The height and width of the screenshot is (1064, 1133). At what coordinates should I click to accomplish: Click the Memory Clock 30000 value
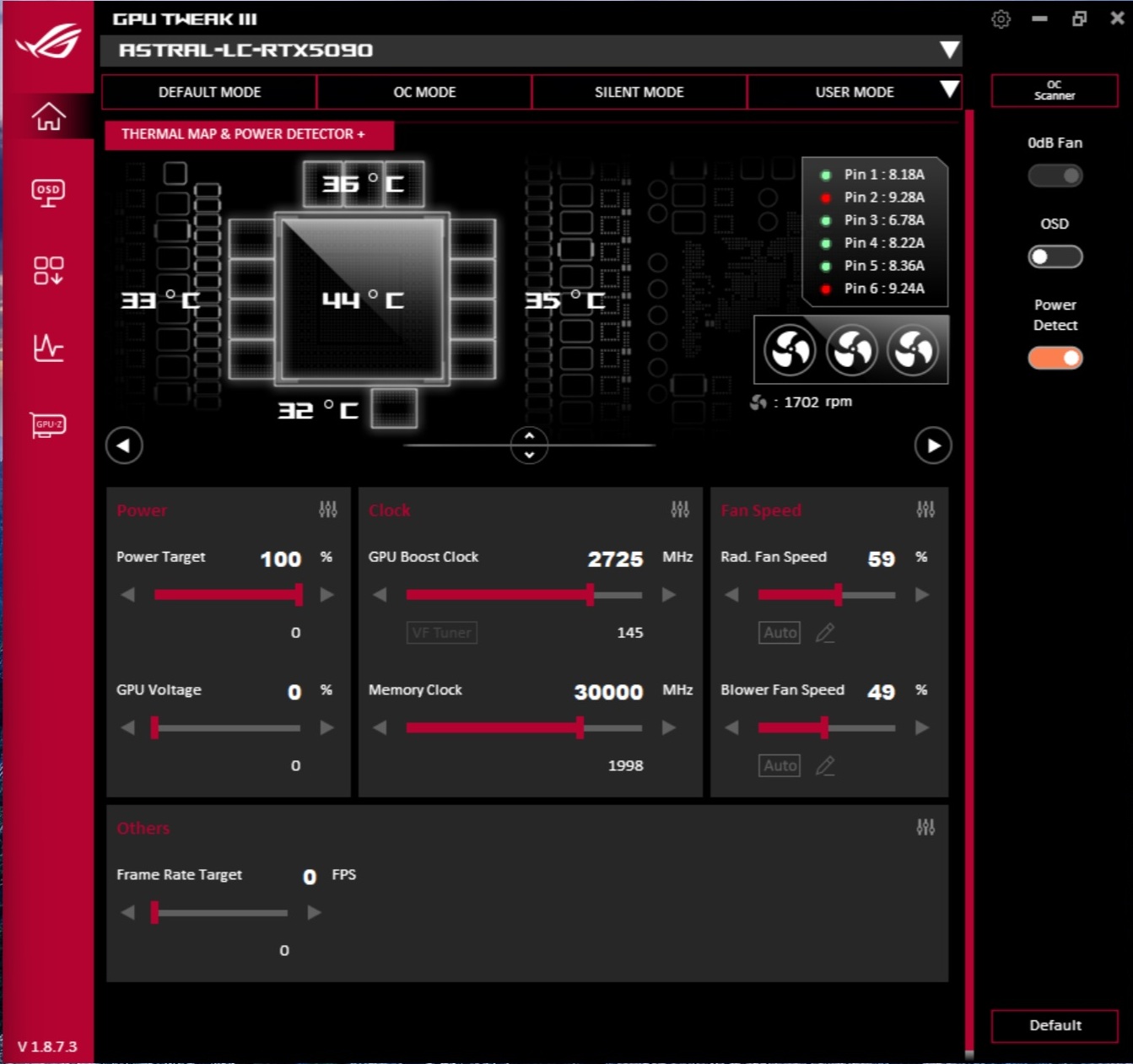point(608,693)
